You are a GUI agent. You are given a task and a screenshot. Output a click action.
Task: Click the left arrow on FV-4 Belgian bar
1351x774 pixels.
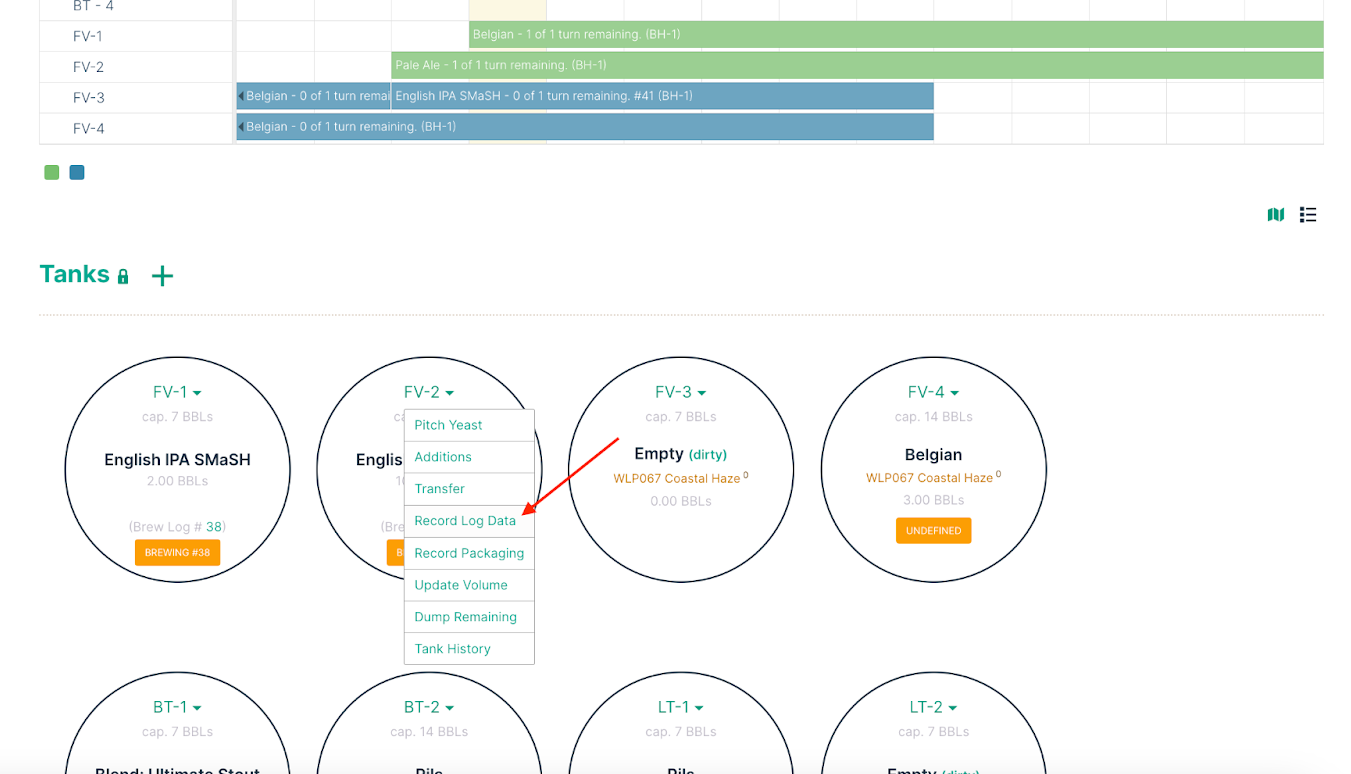tap(241, 127)
